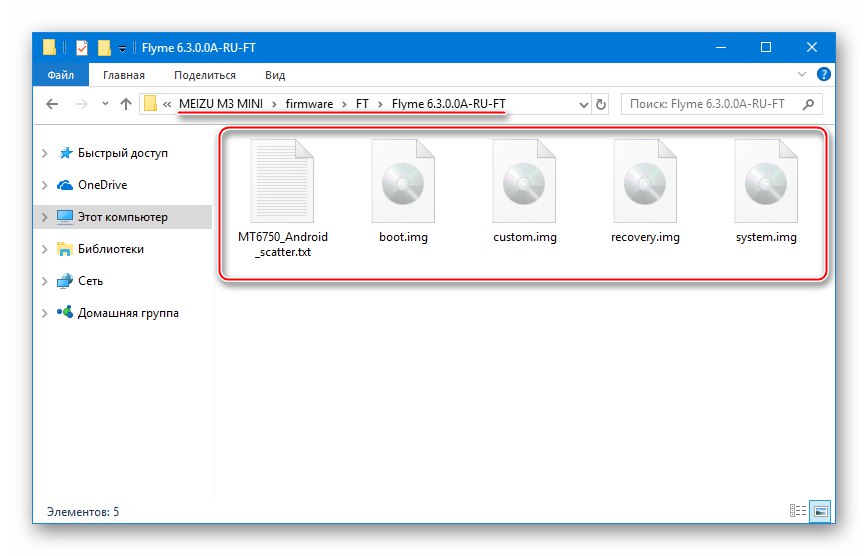Open the Файл menu tab
Viewport: 868px width, 556px height.
pos(60,75)
